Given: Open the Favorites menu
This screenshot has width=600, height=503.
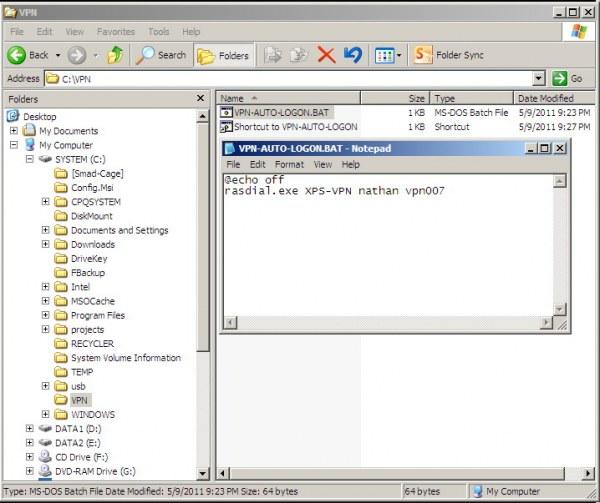Looking at the screenshot, I should (x=116, y=32).
